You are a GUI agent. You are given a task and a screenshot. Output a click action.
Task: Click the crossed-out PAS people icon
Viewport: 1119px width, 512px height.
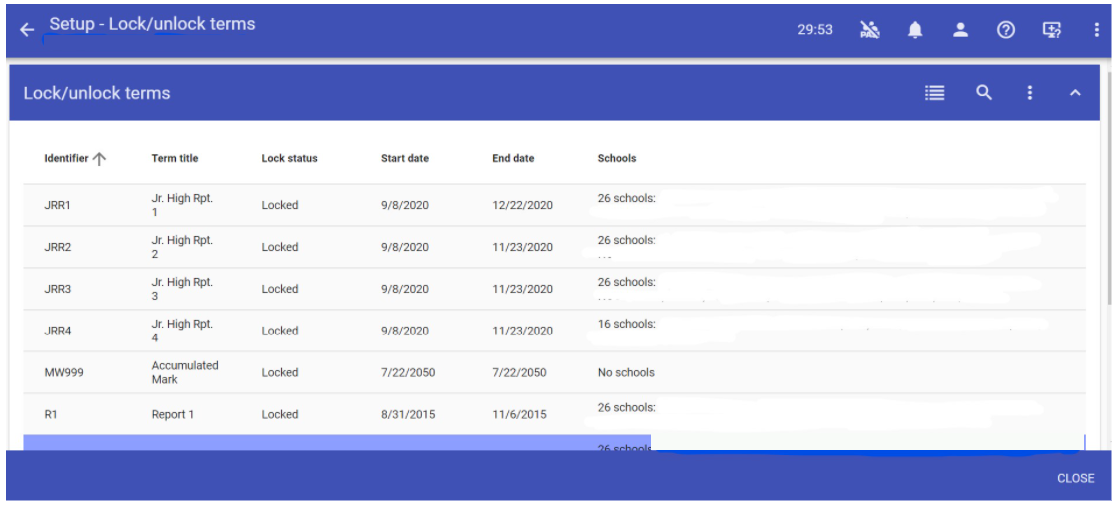[869, 30]
